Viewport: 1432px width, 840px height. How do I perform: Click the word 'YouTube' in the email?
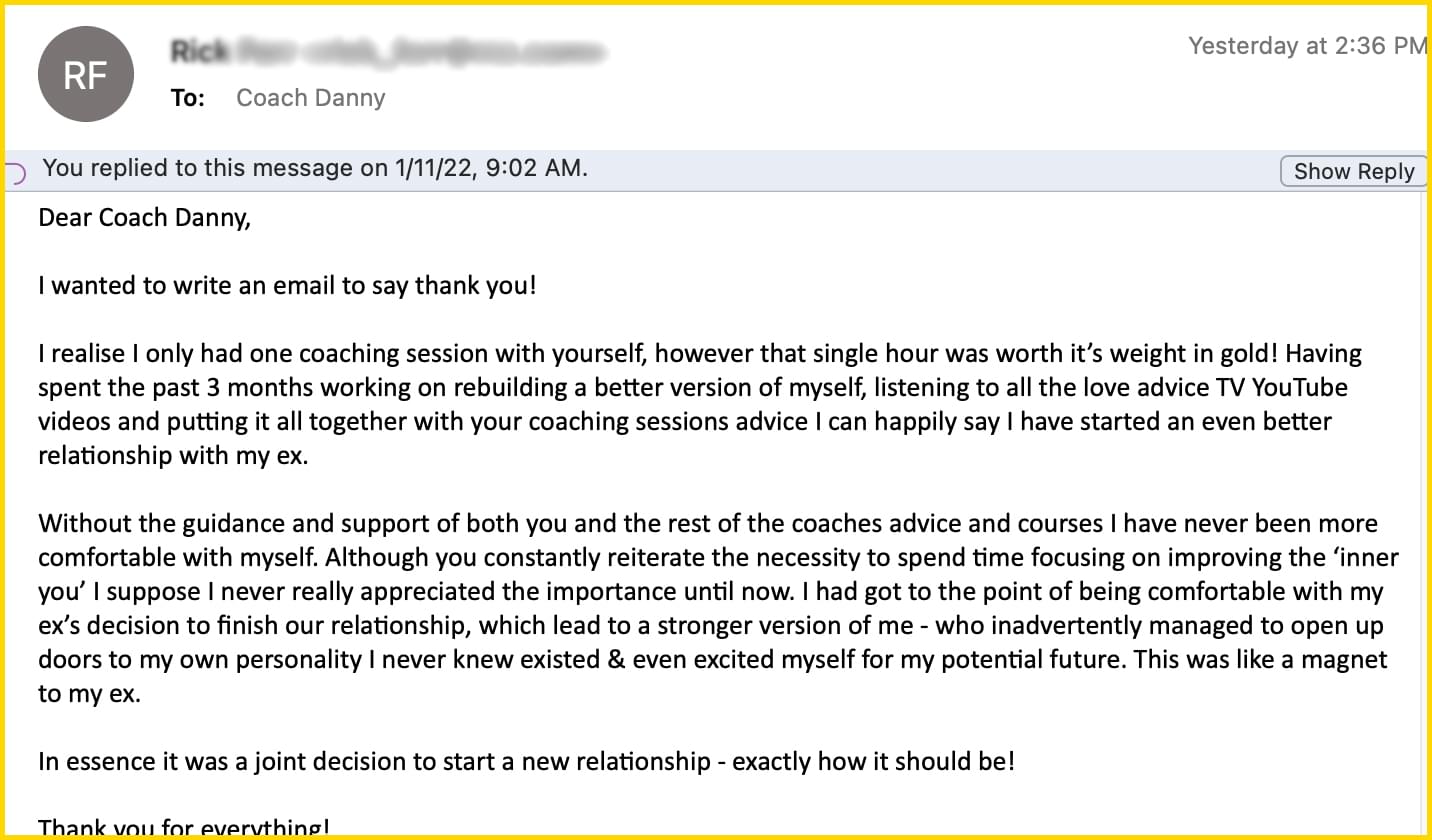pyautogui.click(x=1300, y=388)
